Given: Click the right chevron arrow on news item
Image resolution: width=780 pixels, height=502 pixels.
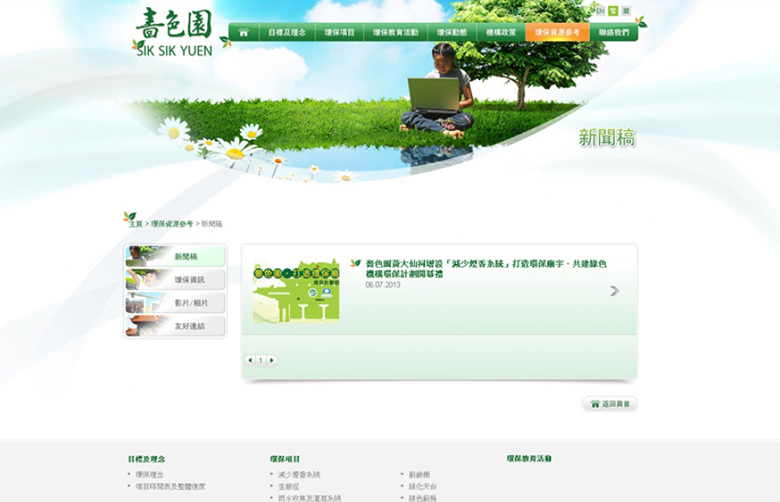Looking at the screenshot, I should click(615, 291).
